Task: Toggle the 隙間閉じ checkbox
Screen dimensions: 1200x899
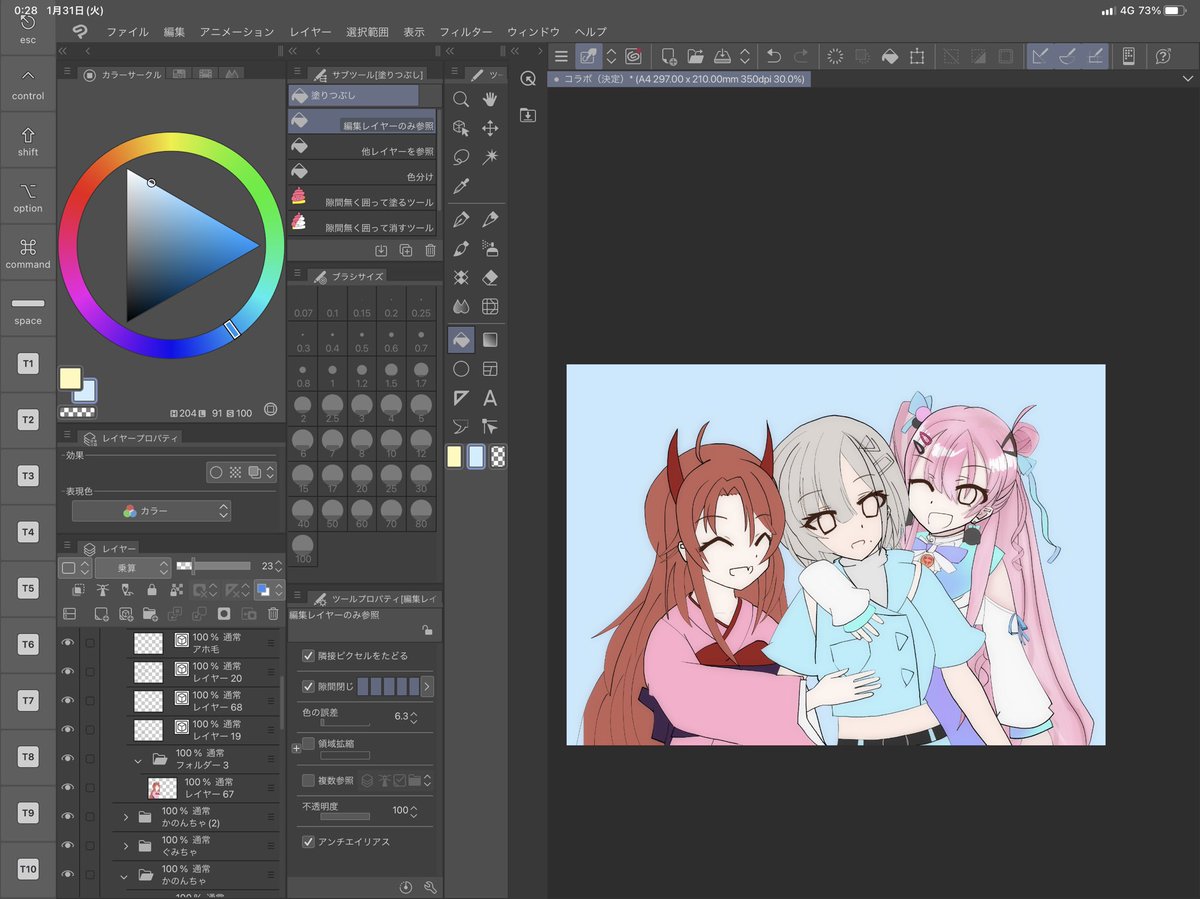Action: pos(308,687)
